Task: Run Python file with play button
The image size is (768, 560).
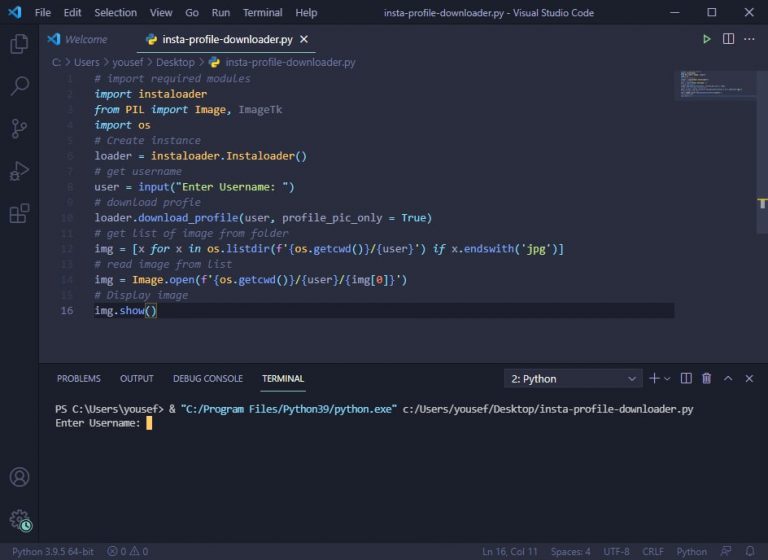Action: pyautogui.click(x=706, y=39)
